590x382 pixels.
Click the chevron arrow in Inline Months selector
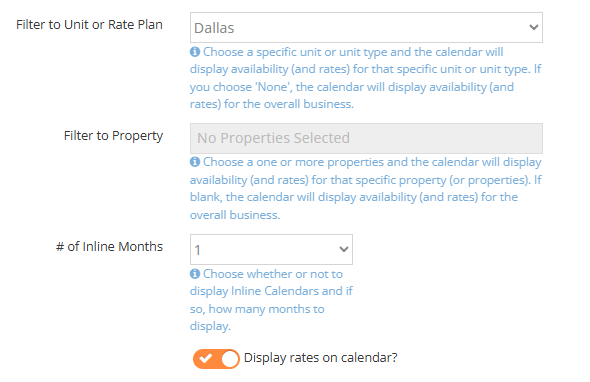click(344, 249)
